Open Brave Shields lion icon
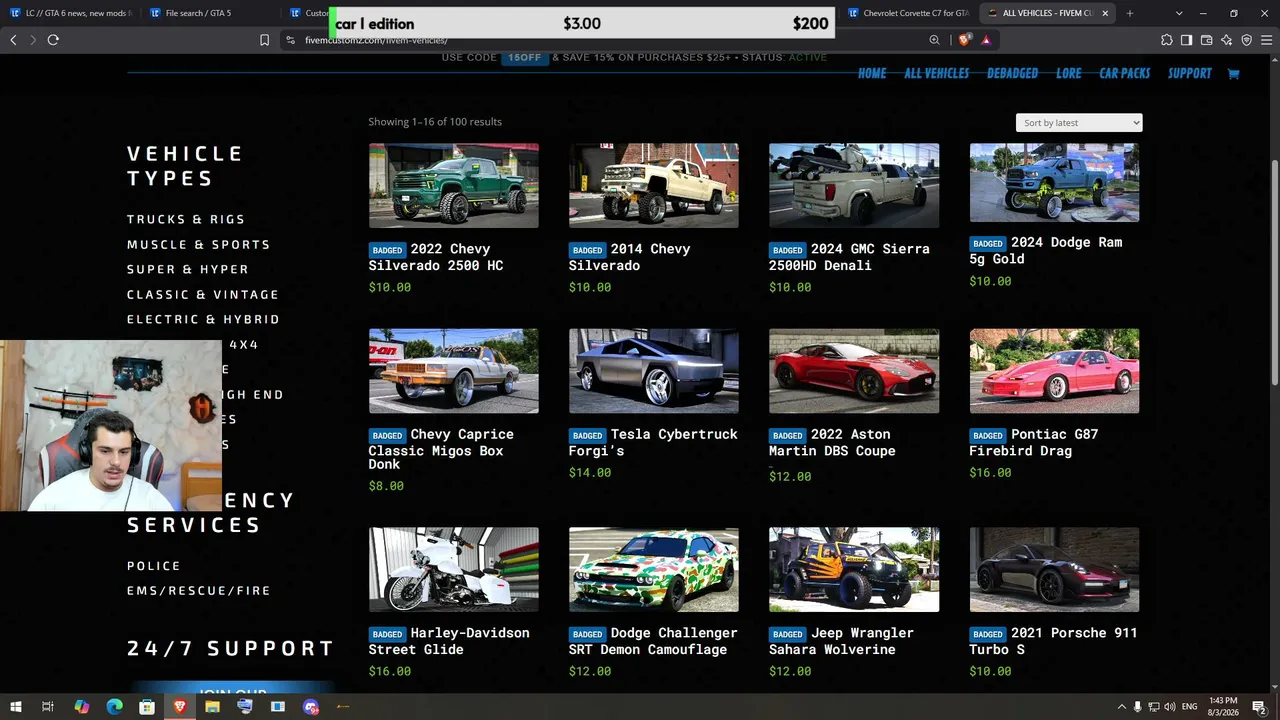This screenshot has width=1280, height=720. click(964, 40)
